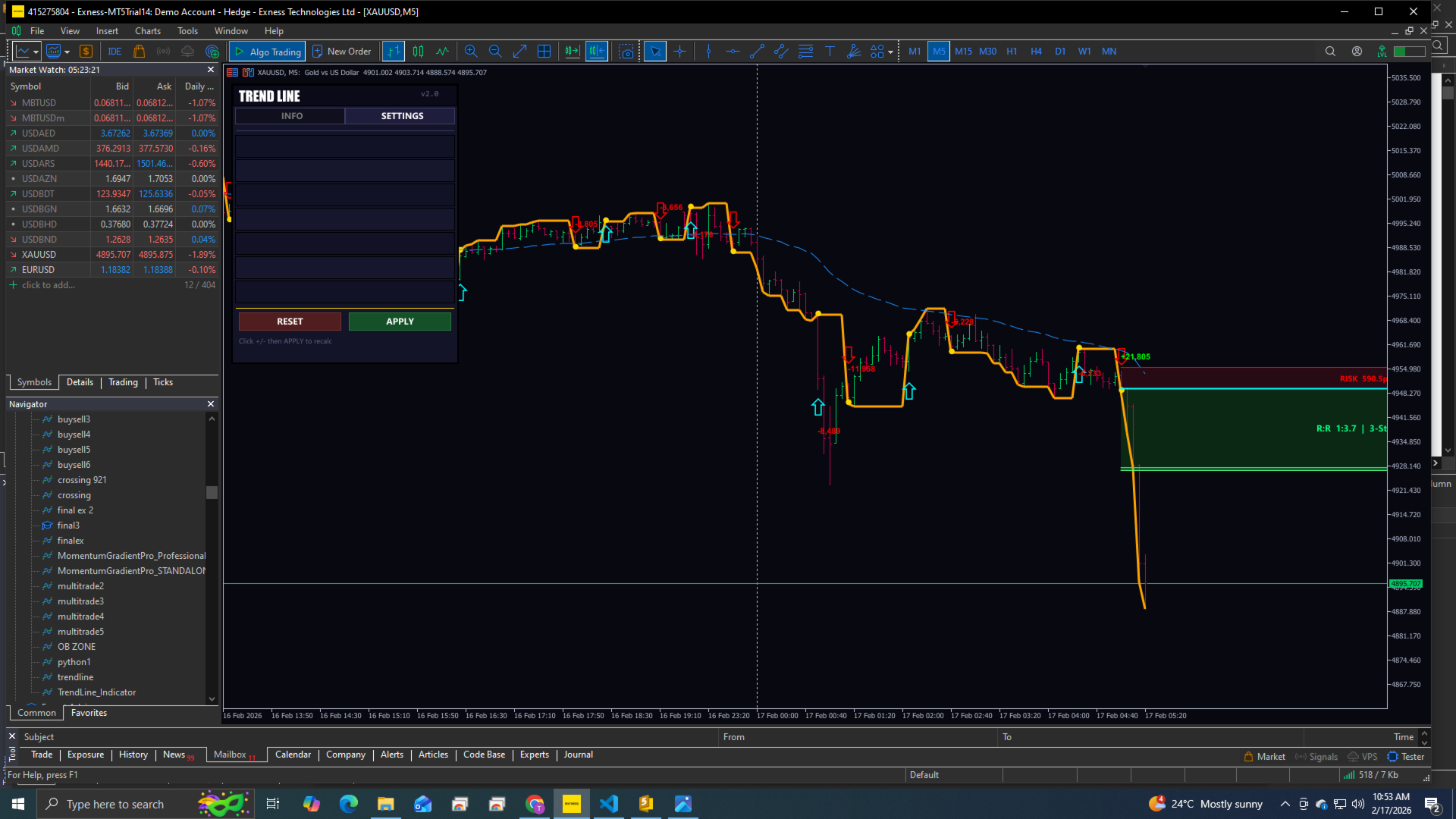This screenshot has width=1456, height=819.
Task: Select the Fibonacci retracement tool
Action: tap(805, 52)
